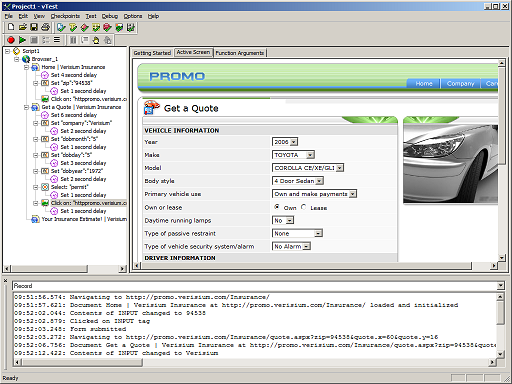Click the grayed-out icon ending the debug toolbar

tap(108, 40)
